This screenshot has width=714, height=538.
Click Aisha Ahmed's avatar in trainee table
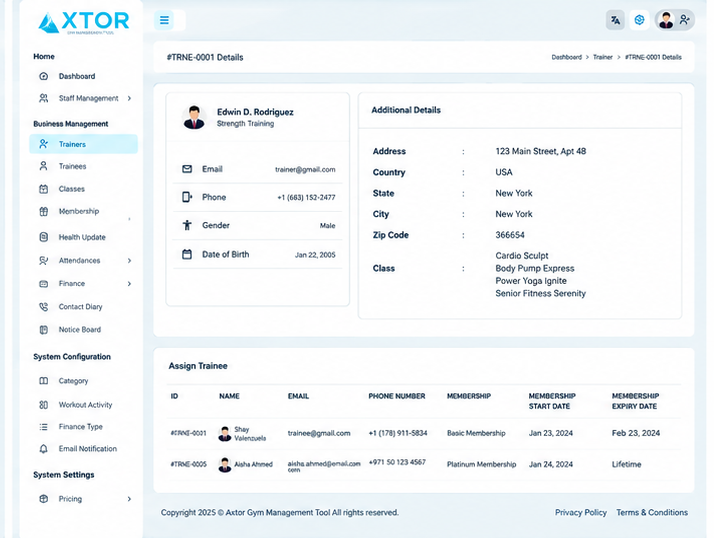(x=224, y=465)
